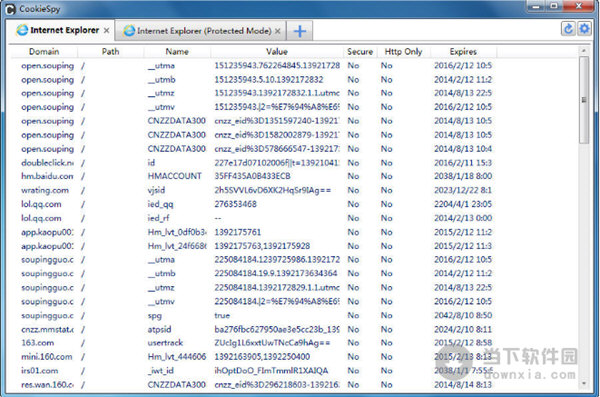This screenshot has width=600, height=397.
Task: Click the expiry 2042/8/10 8:50
Action: click(463, 316)
